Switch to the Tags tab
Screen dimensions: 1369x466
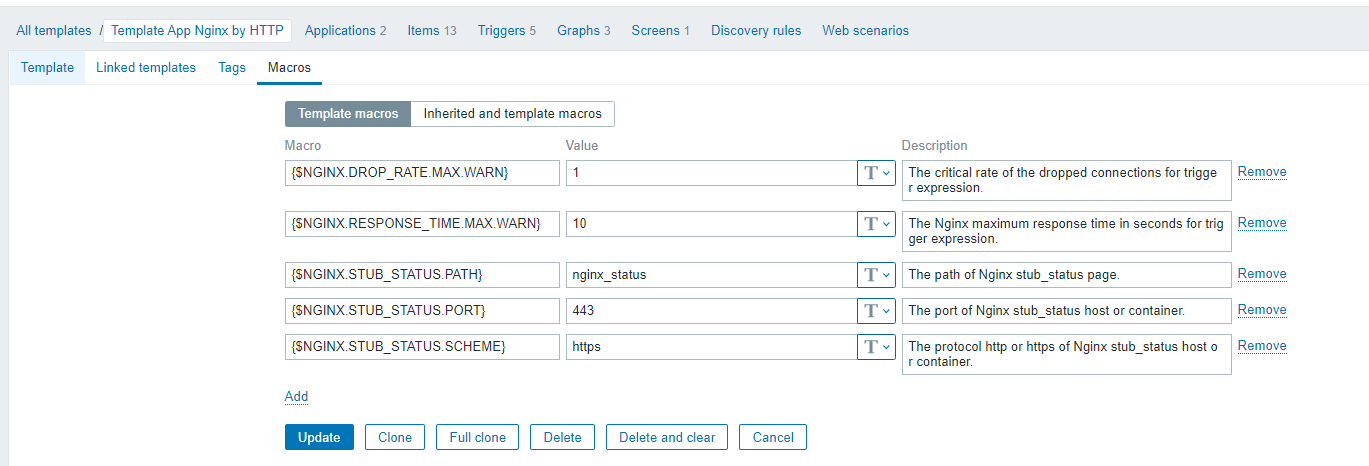tap(232, 68)
